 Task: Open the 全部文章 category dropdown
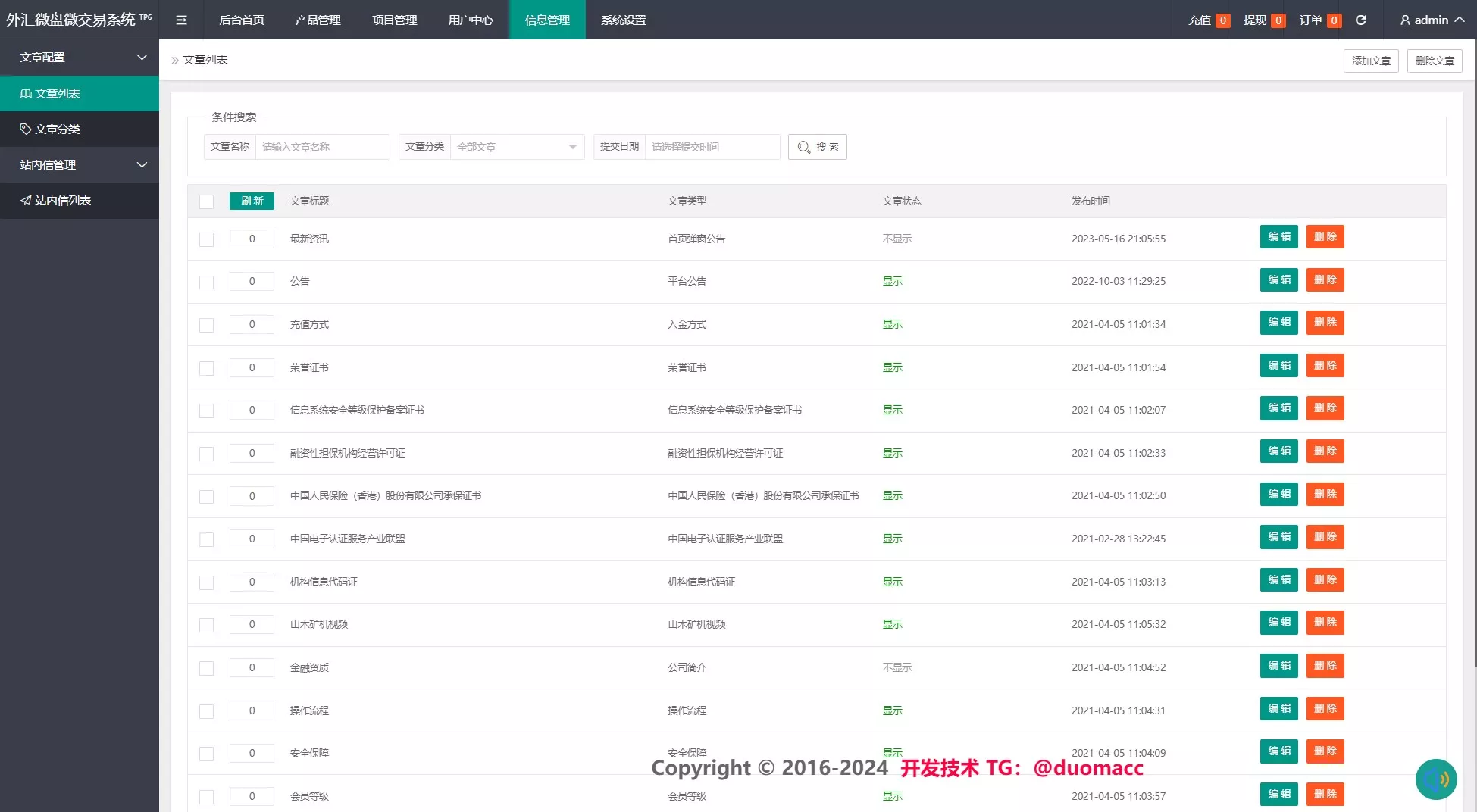point(517,147)
